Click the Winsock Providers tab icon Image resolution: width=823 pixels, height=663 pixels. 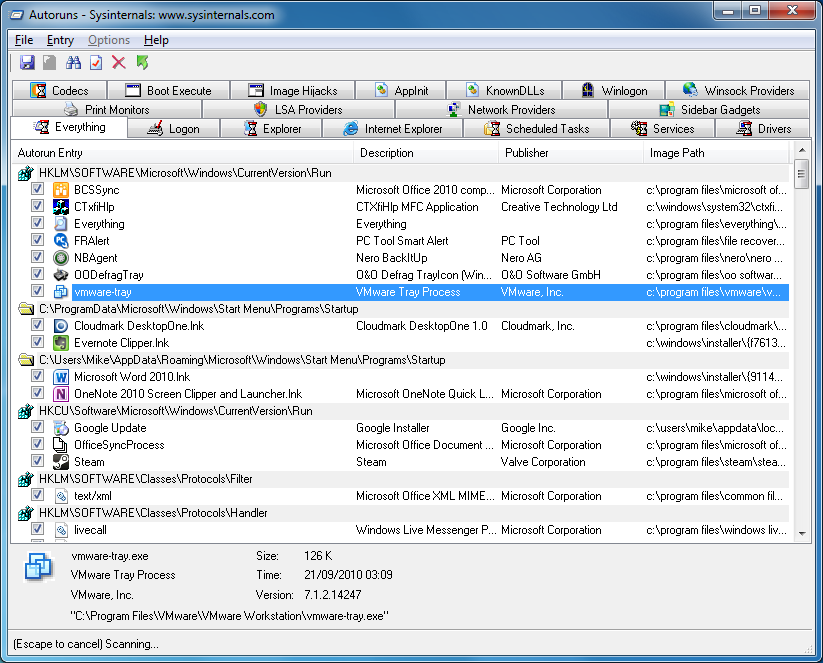point(687,89)
